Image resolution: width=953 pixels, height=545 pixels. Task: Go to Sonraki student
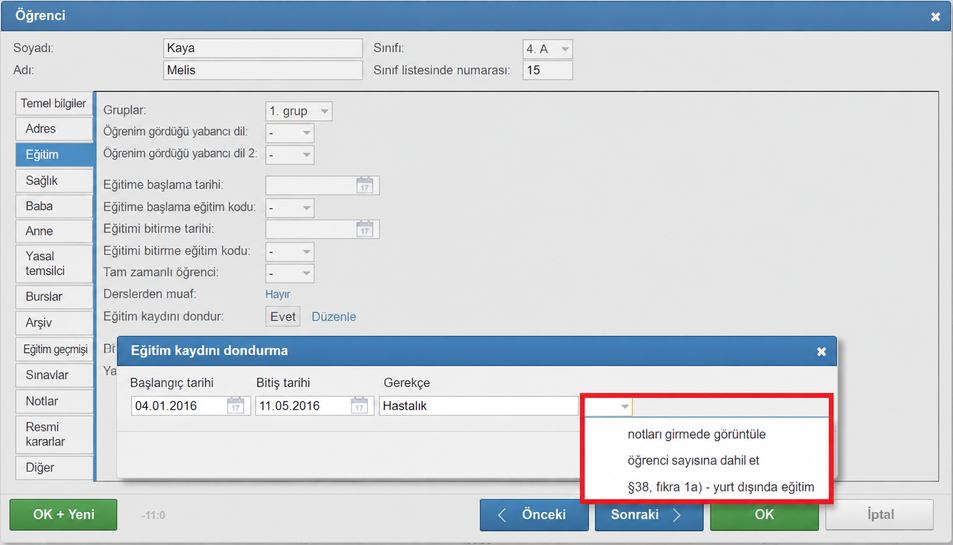(649, 515)
